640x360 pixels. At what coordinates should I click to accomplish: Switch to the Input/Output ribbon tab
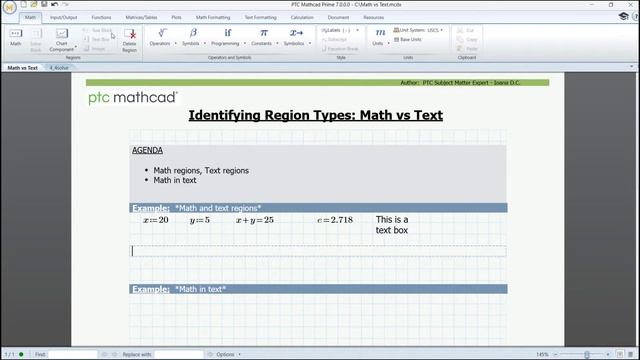(x=64, y=18)
